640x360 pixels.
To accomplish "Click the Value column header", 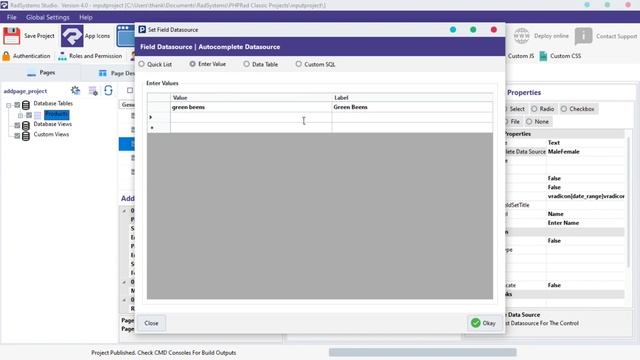I will pos(251,98).
